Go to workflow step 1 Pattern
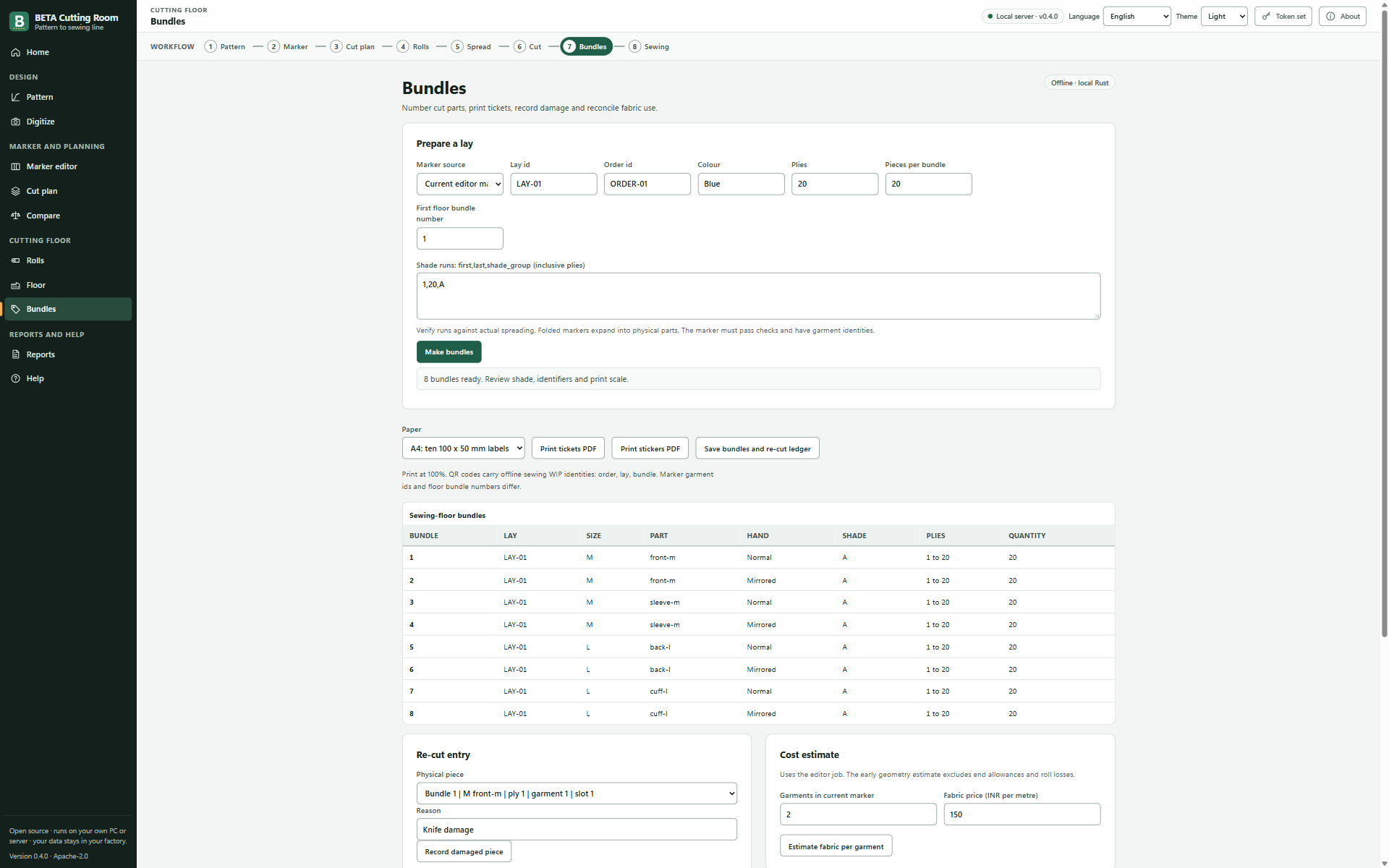 [226, 46]
